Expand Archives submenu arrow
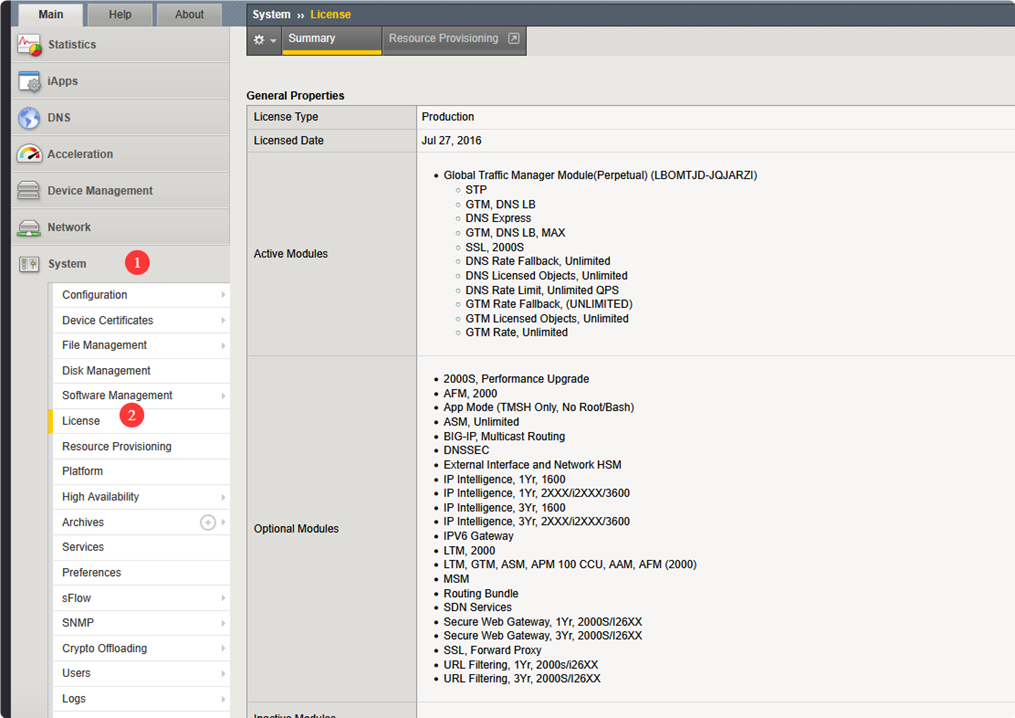Screen dimensions: 1015x718 [x=223, y=522]
